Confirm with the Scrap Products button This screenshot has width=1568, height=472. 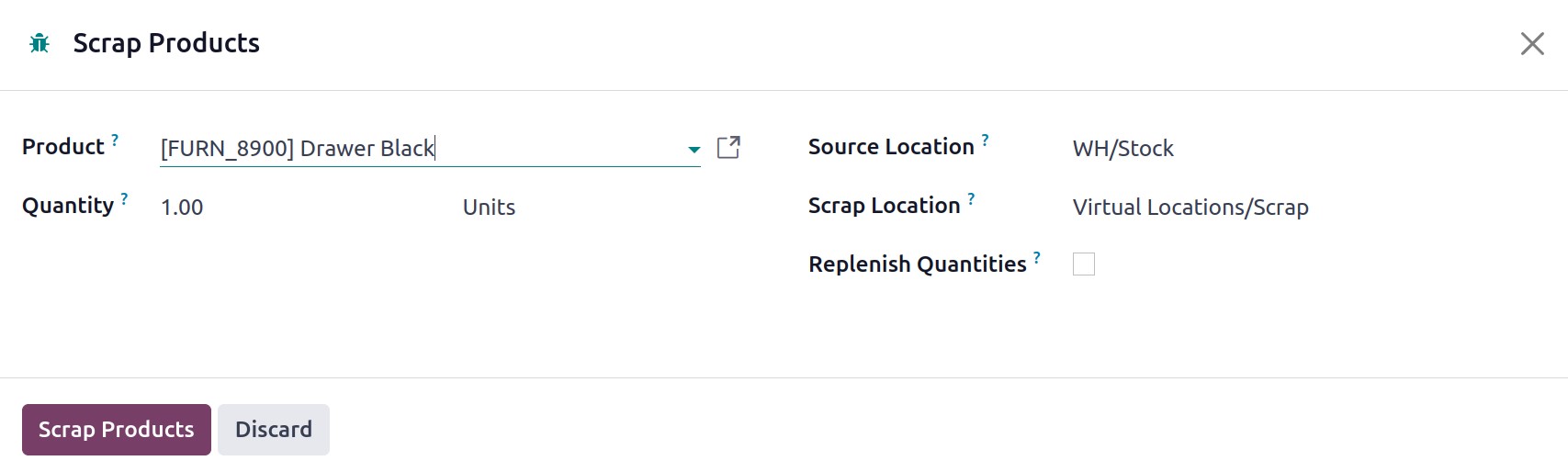point(117,430)
